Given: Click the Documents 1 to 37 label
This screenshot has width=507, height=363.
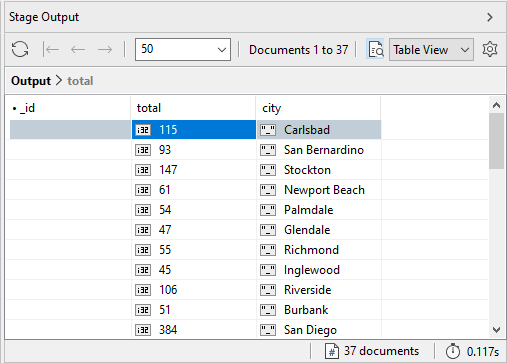Looking at the screenshot, I should (298, 50).
